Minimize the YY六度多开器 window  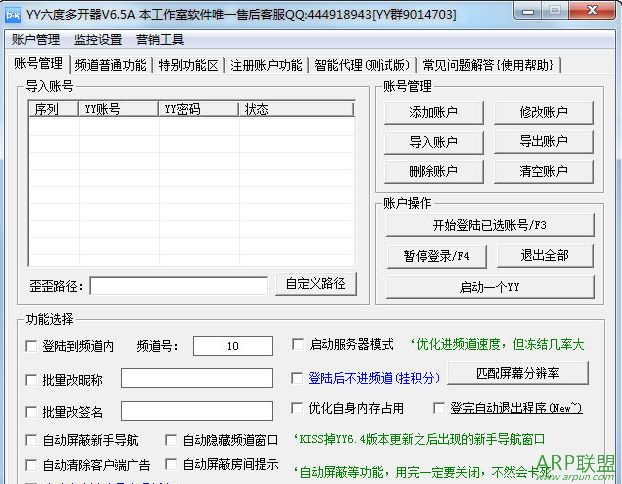click(528, 11)
